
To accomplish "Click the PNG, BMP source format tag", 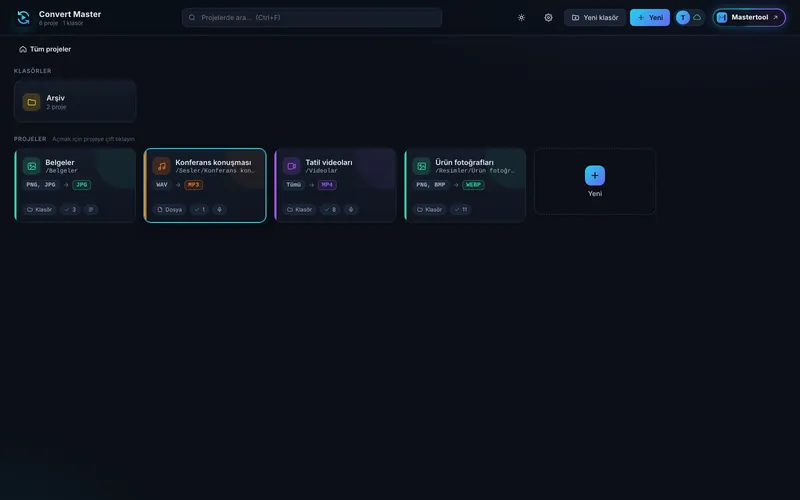I will pyautogui.click(x=431, y=185).
